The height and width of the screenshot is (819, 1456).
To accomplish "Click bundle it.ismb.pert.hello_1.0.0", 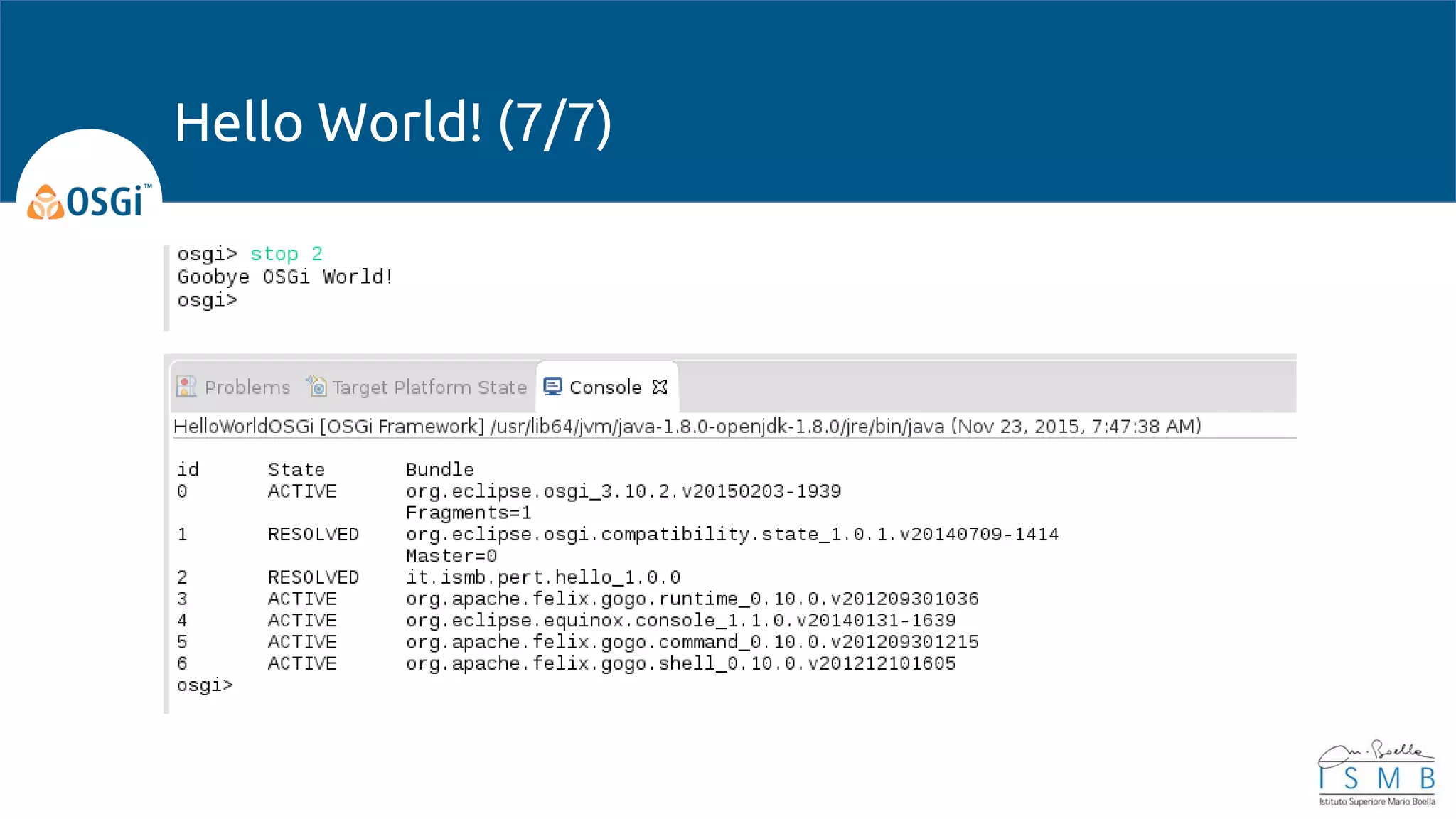I will (543, 577).
